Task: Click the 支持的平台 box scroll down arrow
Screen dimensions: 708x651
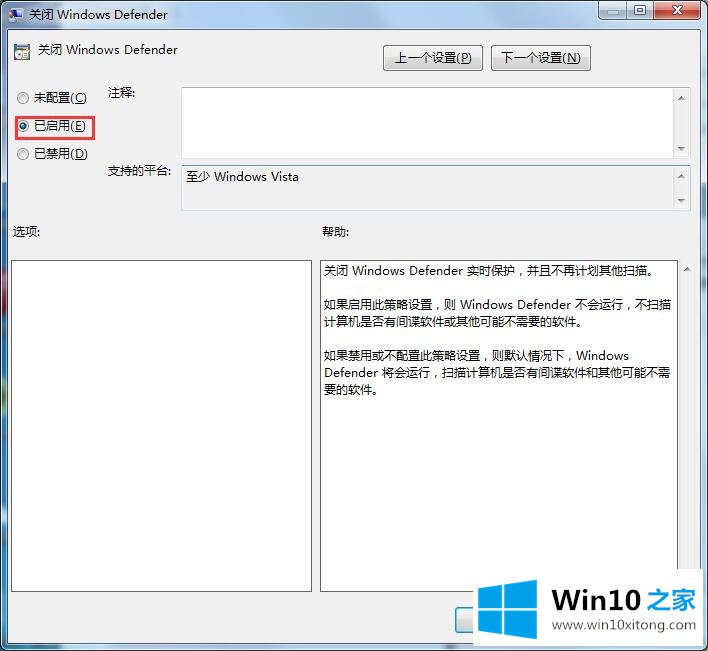Action: pyautogui.click(x=681, y=200)
